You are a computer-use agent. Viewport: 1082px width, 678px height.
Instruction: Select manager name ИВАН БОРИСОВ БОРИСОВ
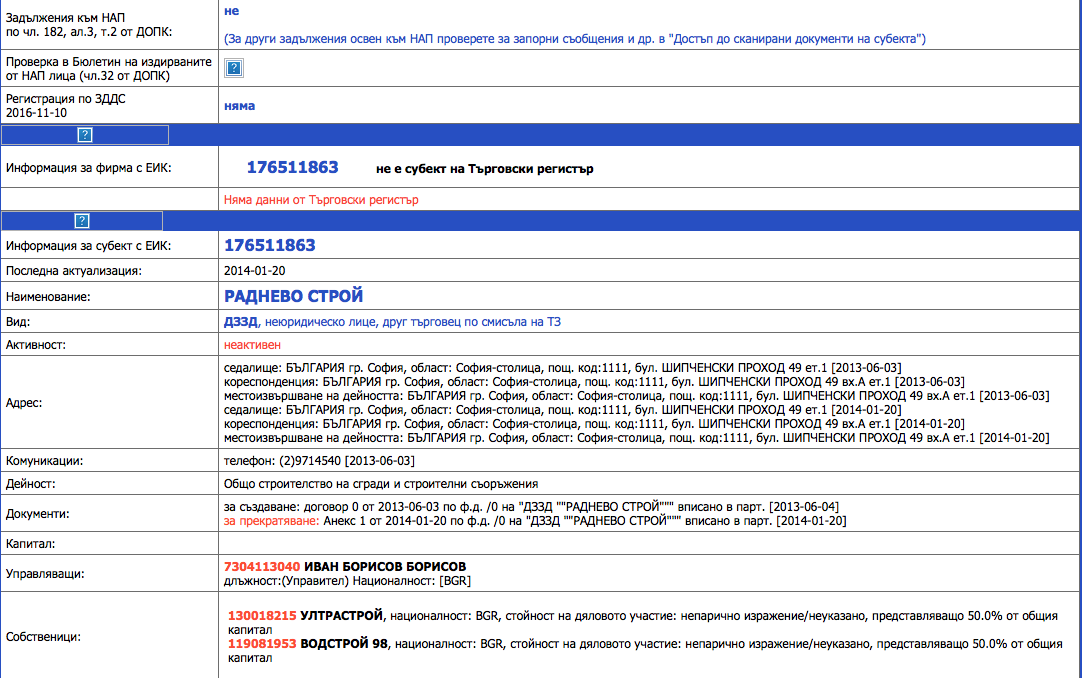385,566
